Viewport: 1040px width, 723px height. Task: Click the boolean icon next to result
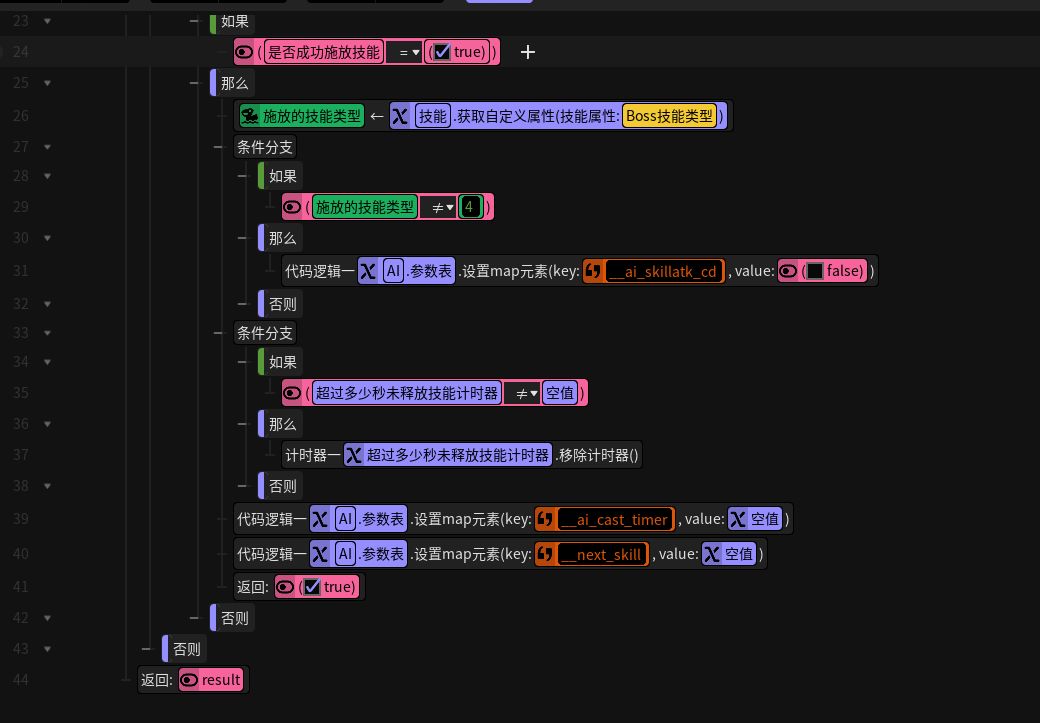click(189, 680)
